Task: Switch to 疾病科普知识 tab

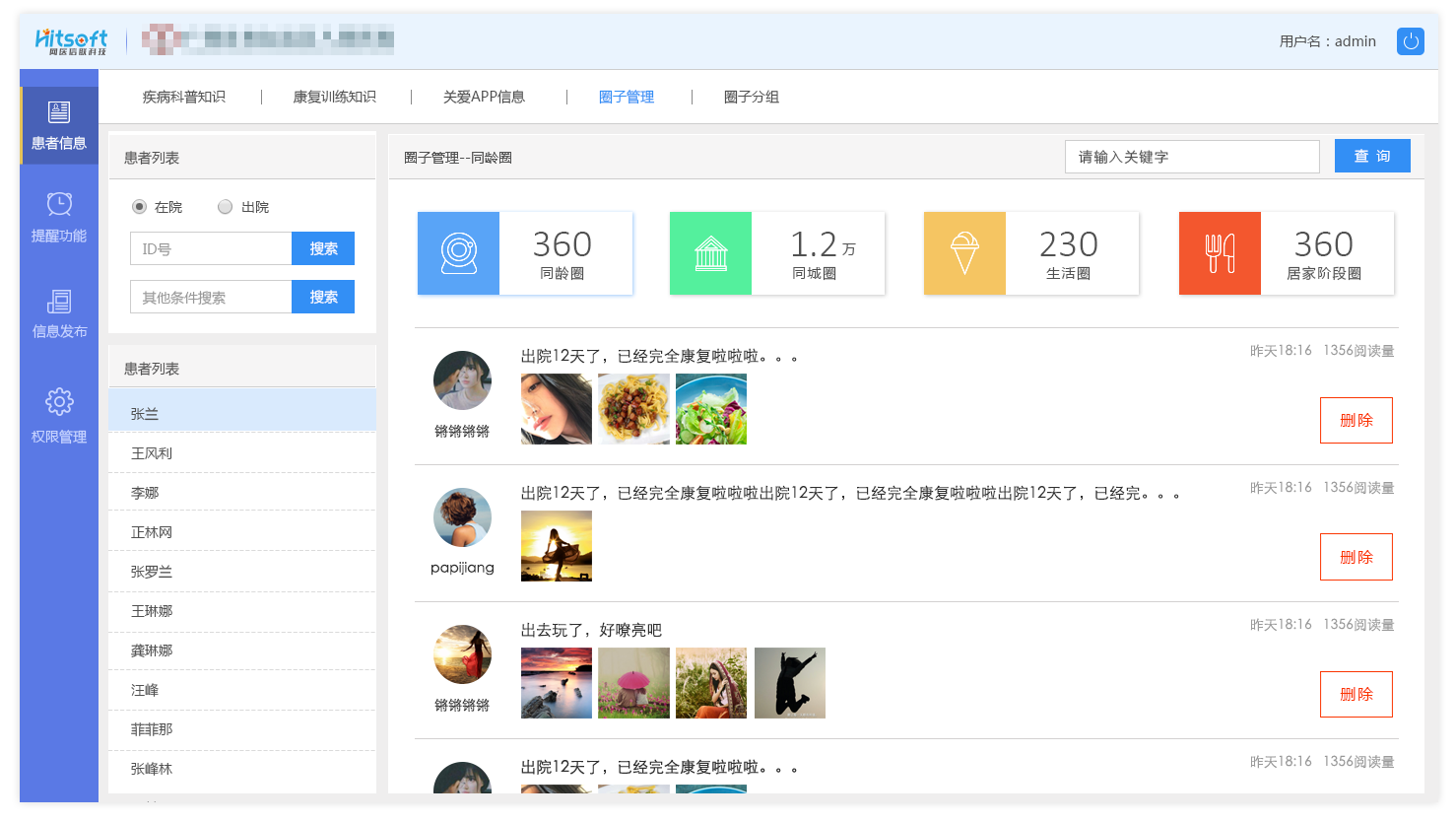Action: [x=184, y=97]
